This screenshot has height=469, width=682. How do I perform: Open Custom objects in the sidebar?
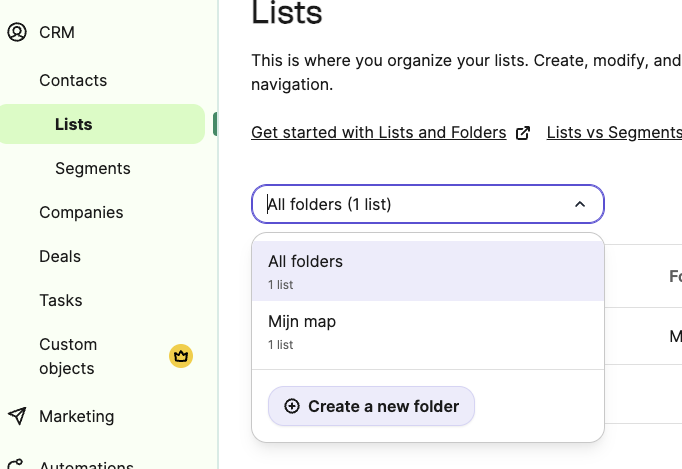(68, 356)
